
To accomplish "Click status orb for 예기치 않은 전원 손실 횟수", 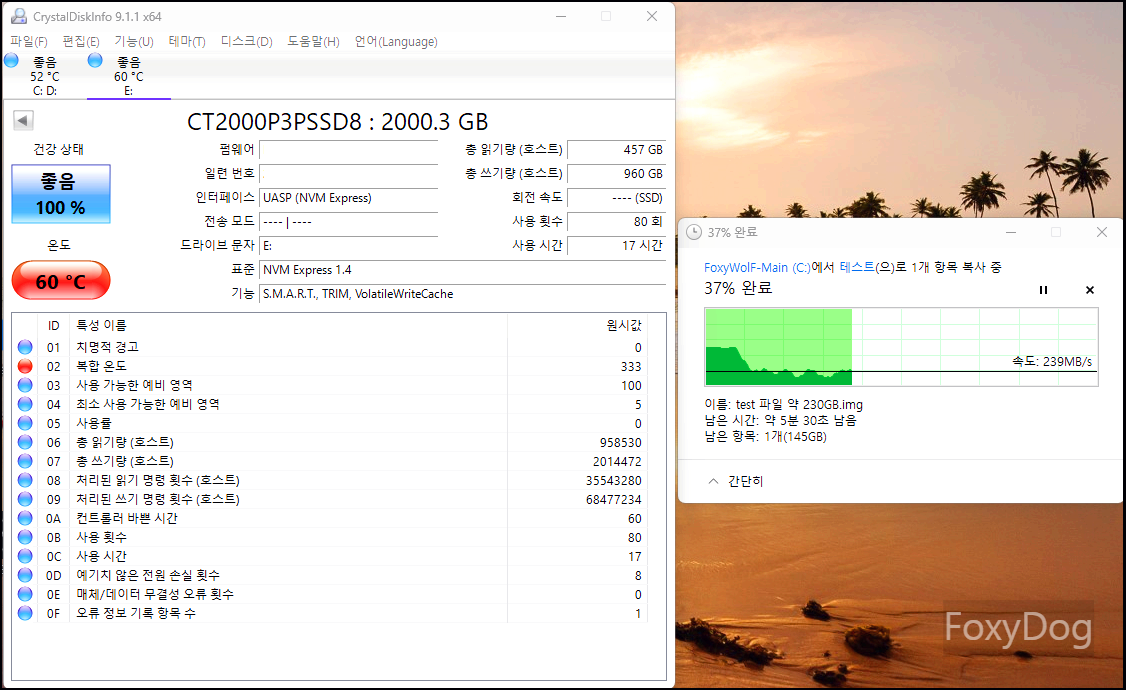I will pyautogui.click(x=25, y=575).
